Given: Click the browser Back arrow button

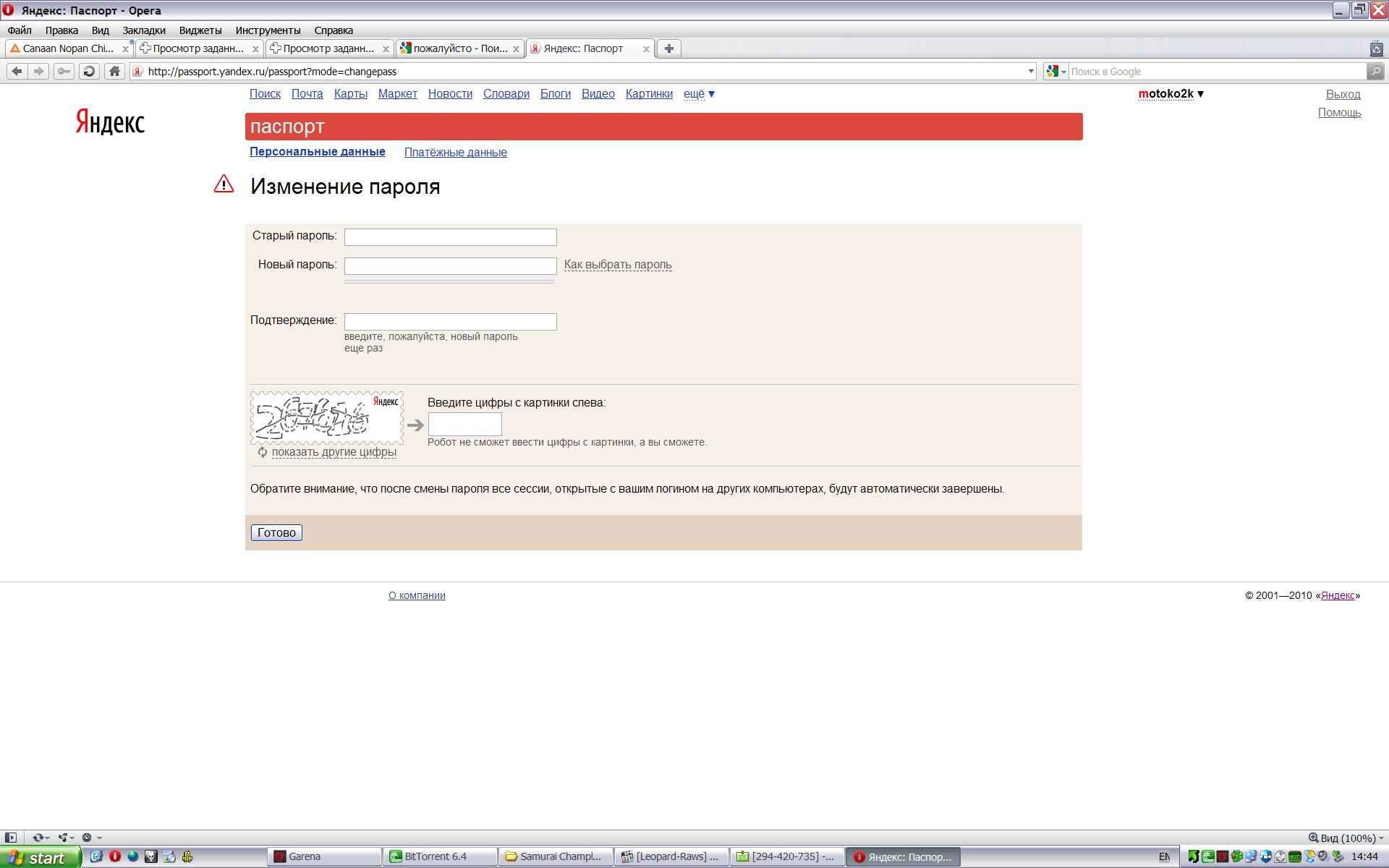Looking at the screenshot, I should click(17, 71).
